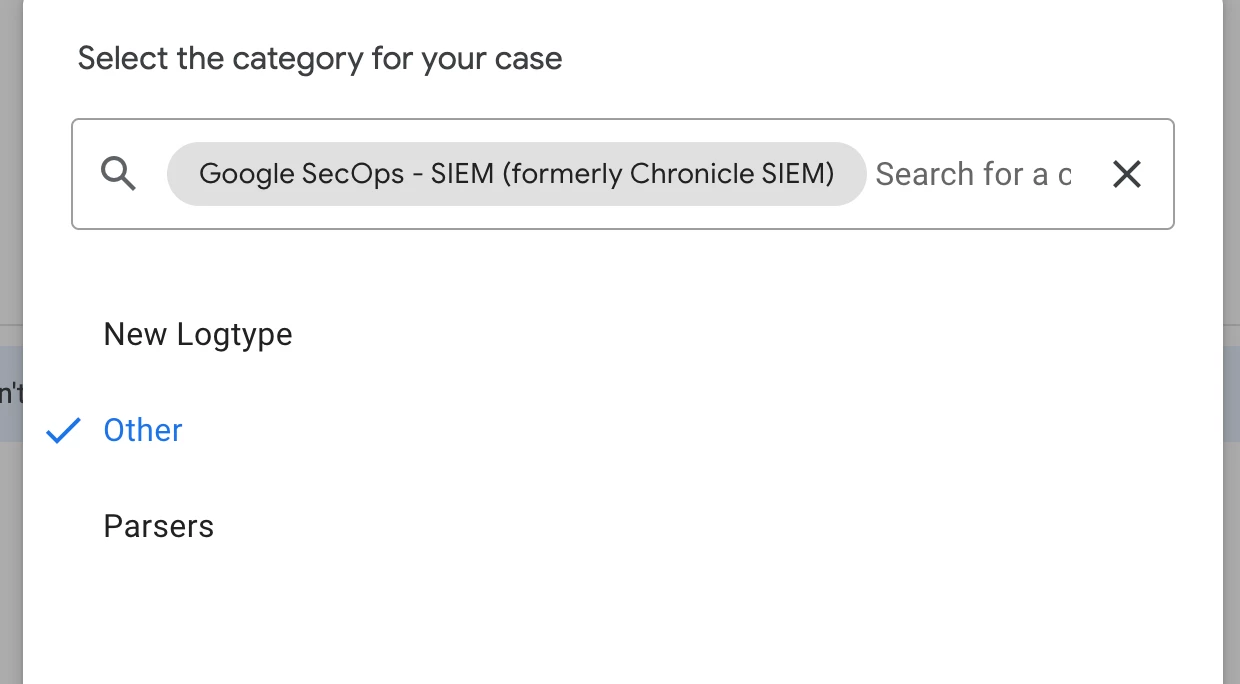Pick New Logtype from the category list
The width and height of the screenshot is (1240, 684).
click(x=198, y=334)
